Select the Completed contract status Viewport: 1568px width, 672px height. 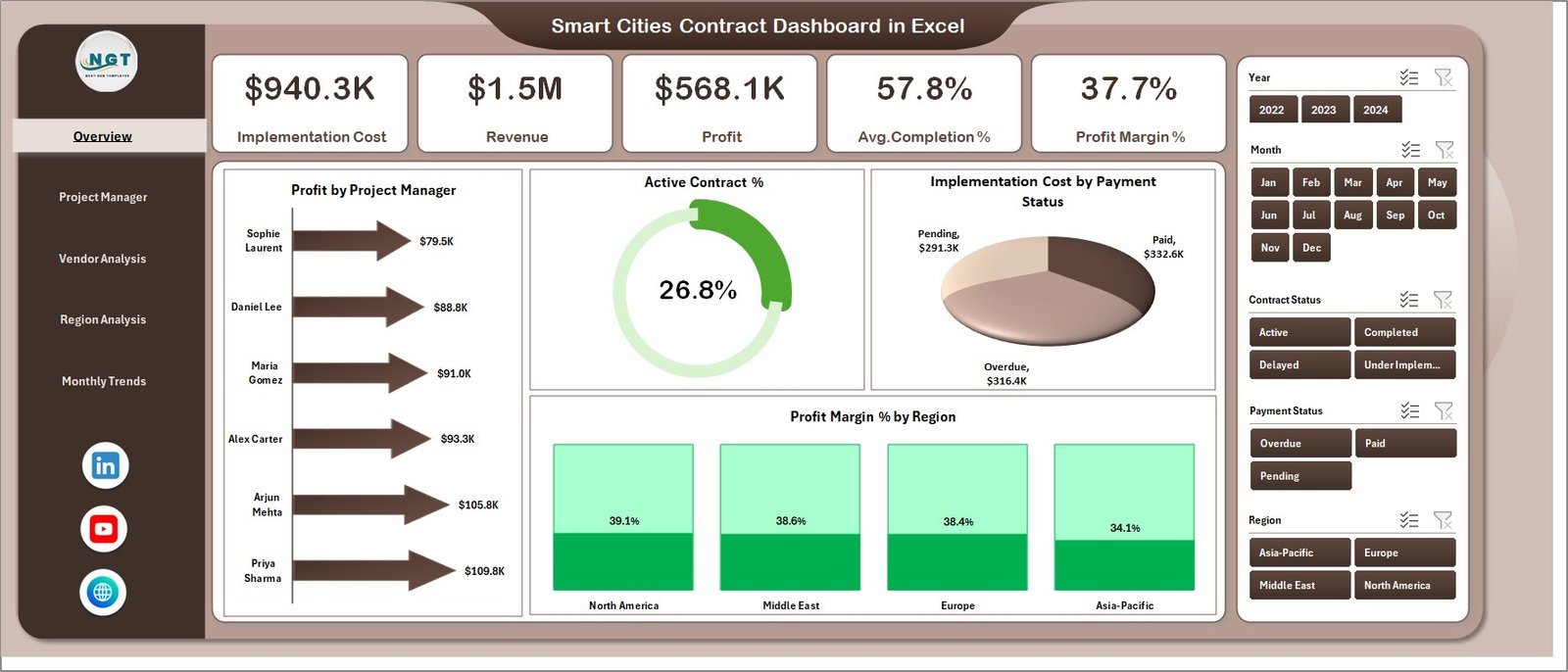pyautogui.click(x=1403, y=332)
